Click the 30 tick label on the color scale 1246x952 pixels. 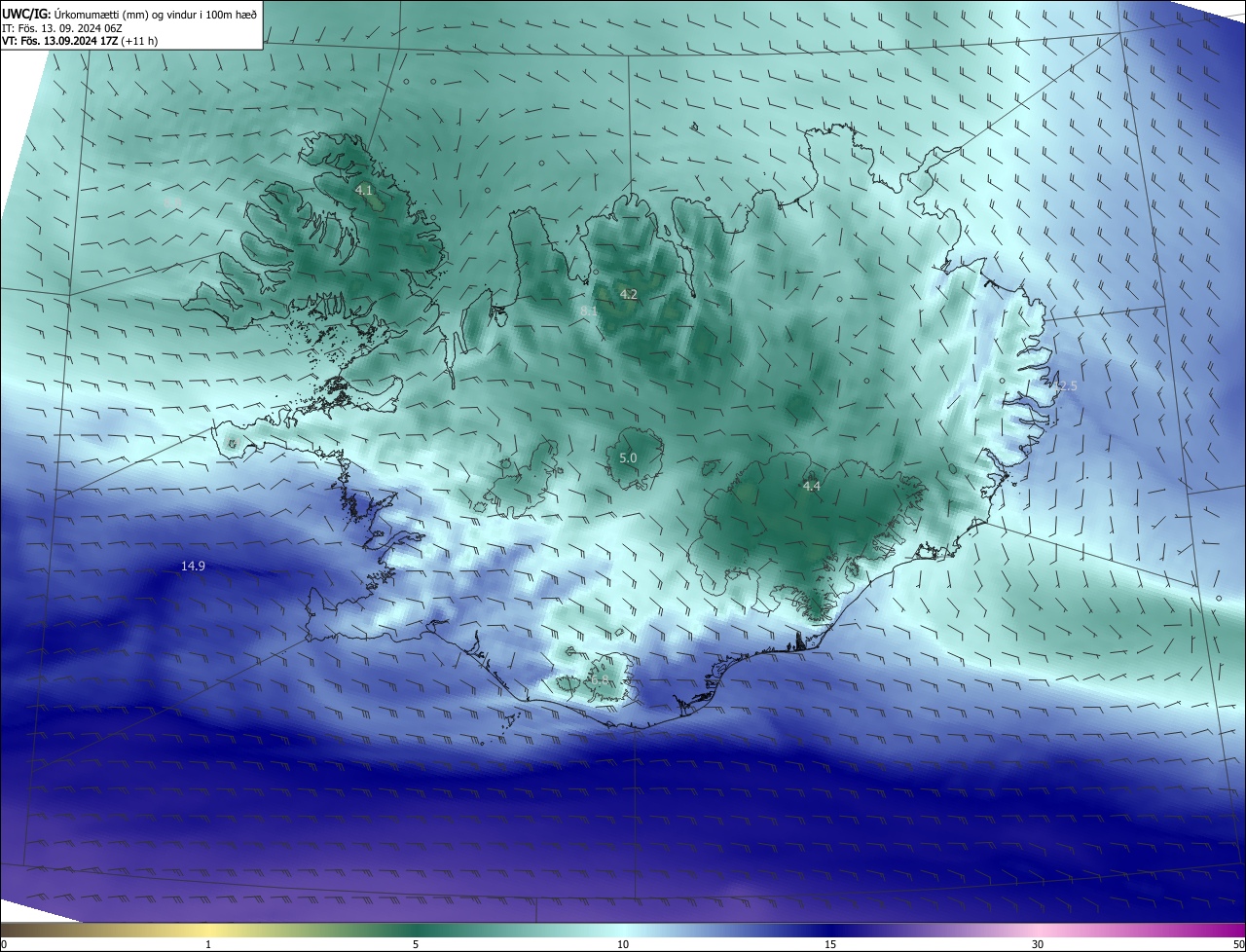(1038, 944)
